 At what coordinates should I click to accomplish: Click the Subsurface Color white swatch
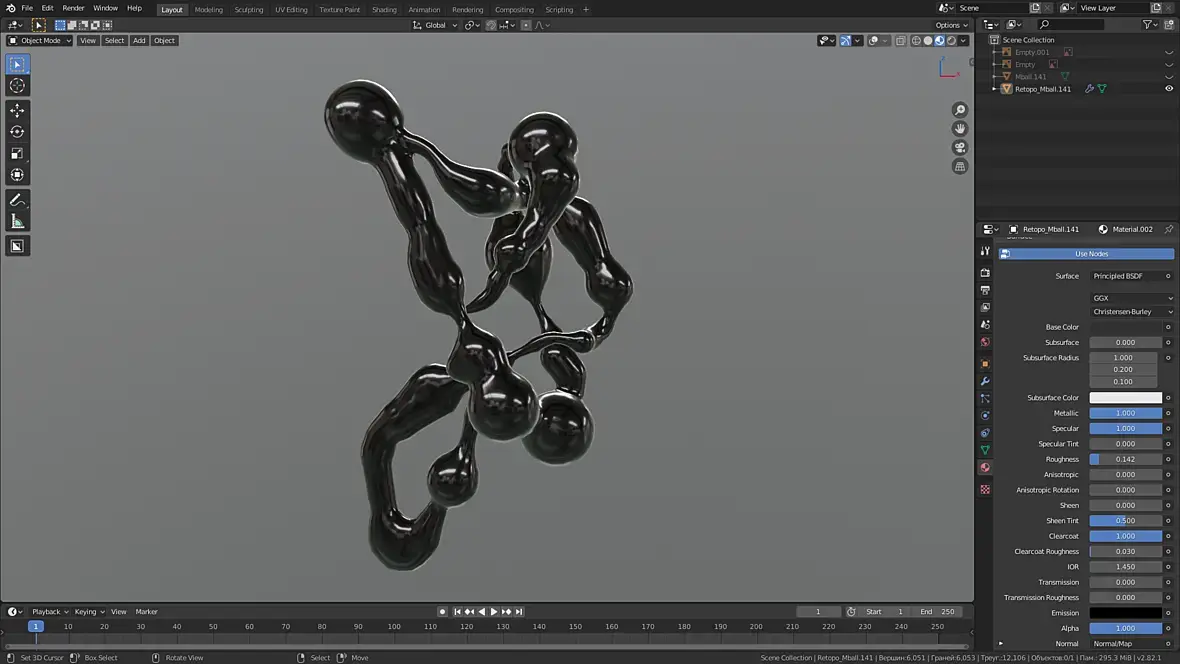[1126, 397]
